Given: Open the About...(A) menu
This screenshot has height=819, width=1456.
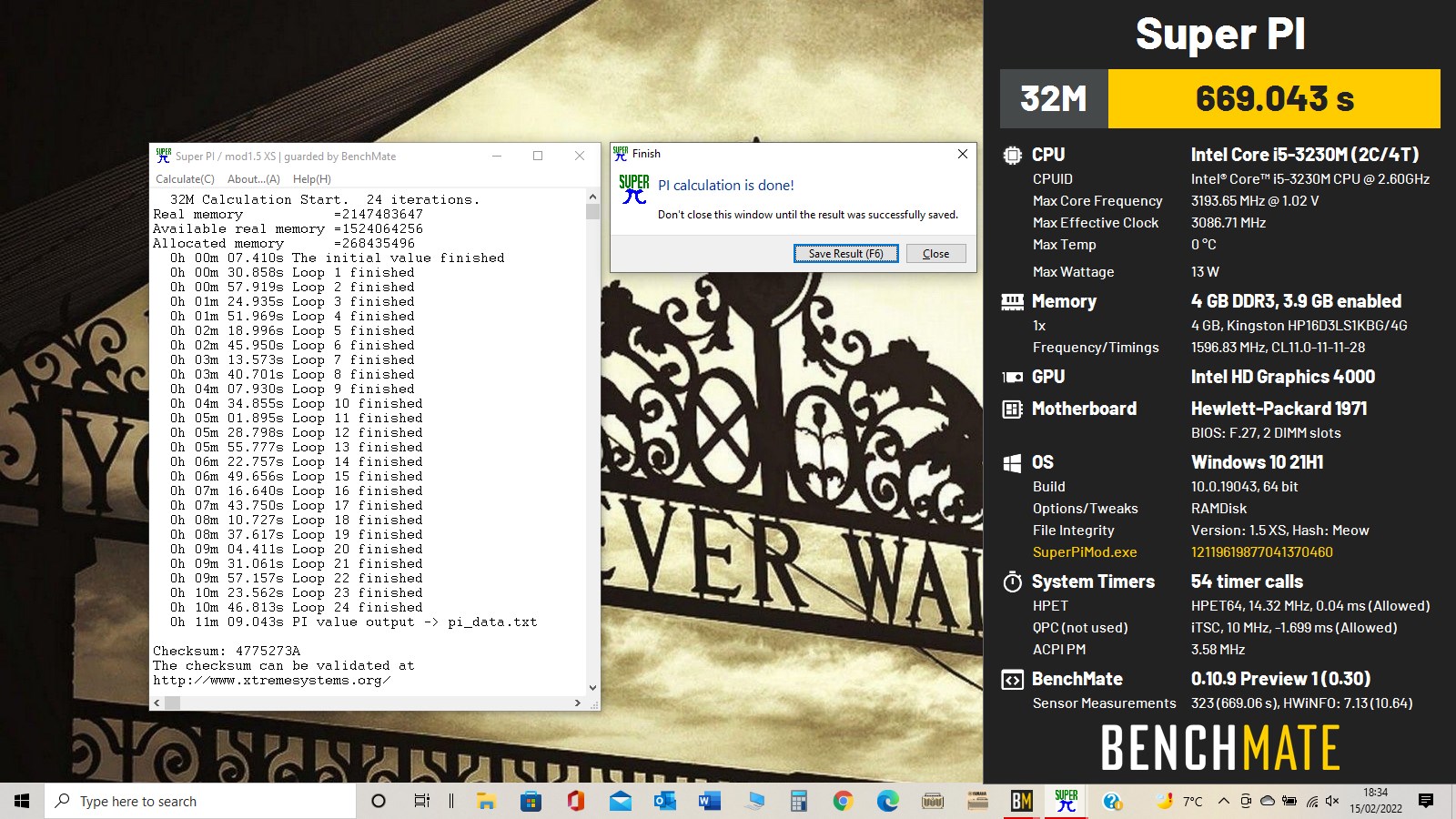Looking at the screenshot, I should (x=254, y=179).
